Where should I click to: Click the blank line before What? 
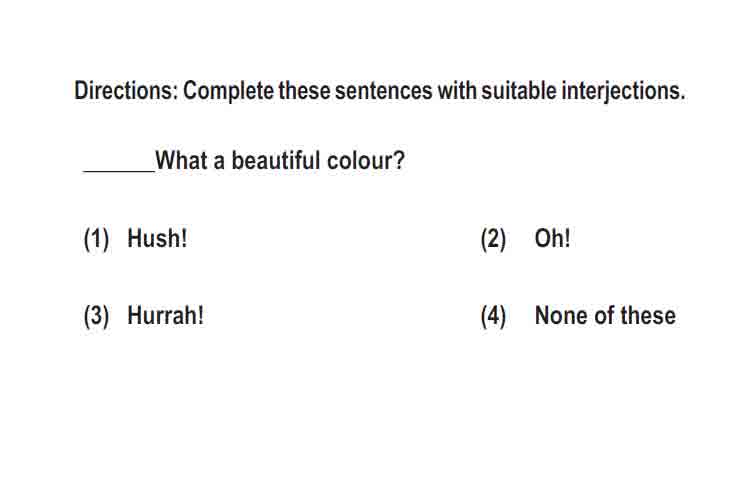(119, 169)
